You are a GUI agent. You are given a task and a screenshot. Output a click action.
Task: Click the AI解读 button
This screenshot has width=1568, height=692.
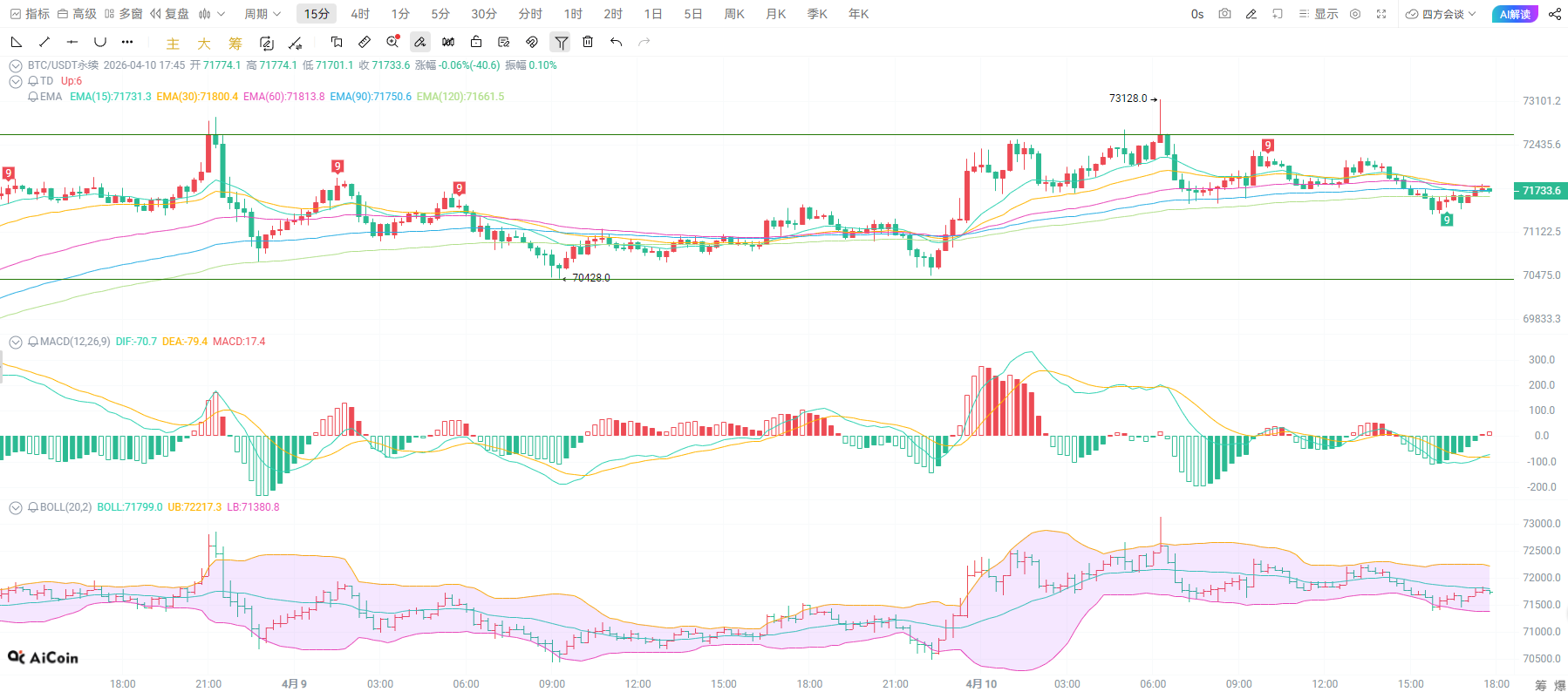click(x=1515, y=14)
